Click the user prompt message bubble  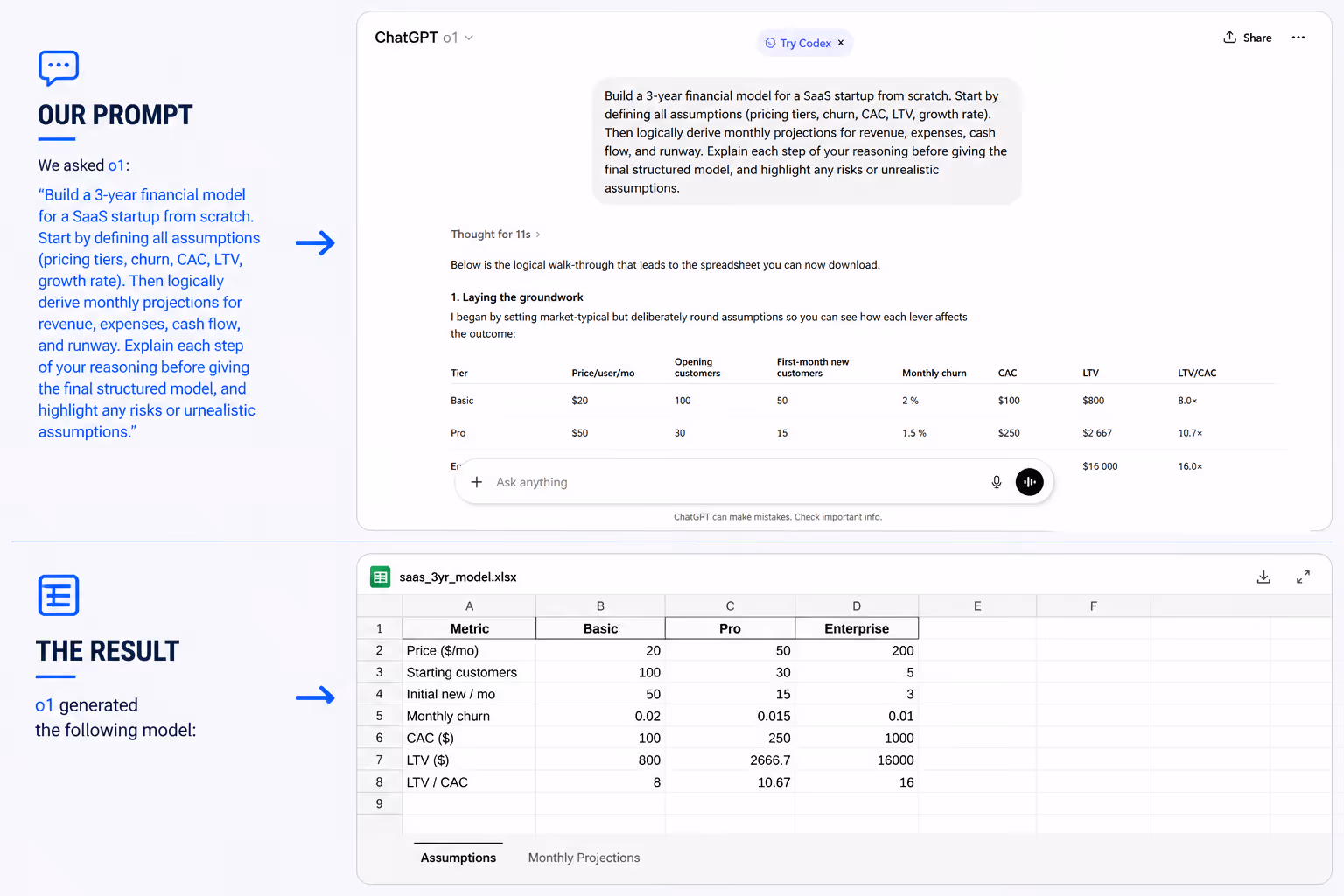[807, 142]
